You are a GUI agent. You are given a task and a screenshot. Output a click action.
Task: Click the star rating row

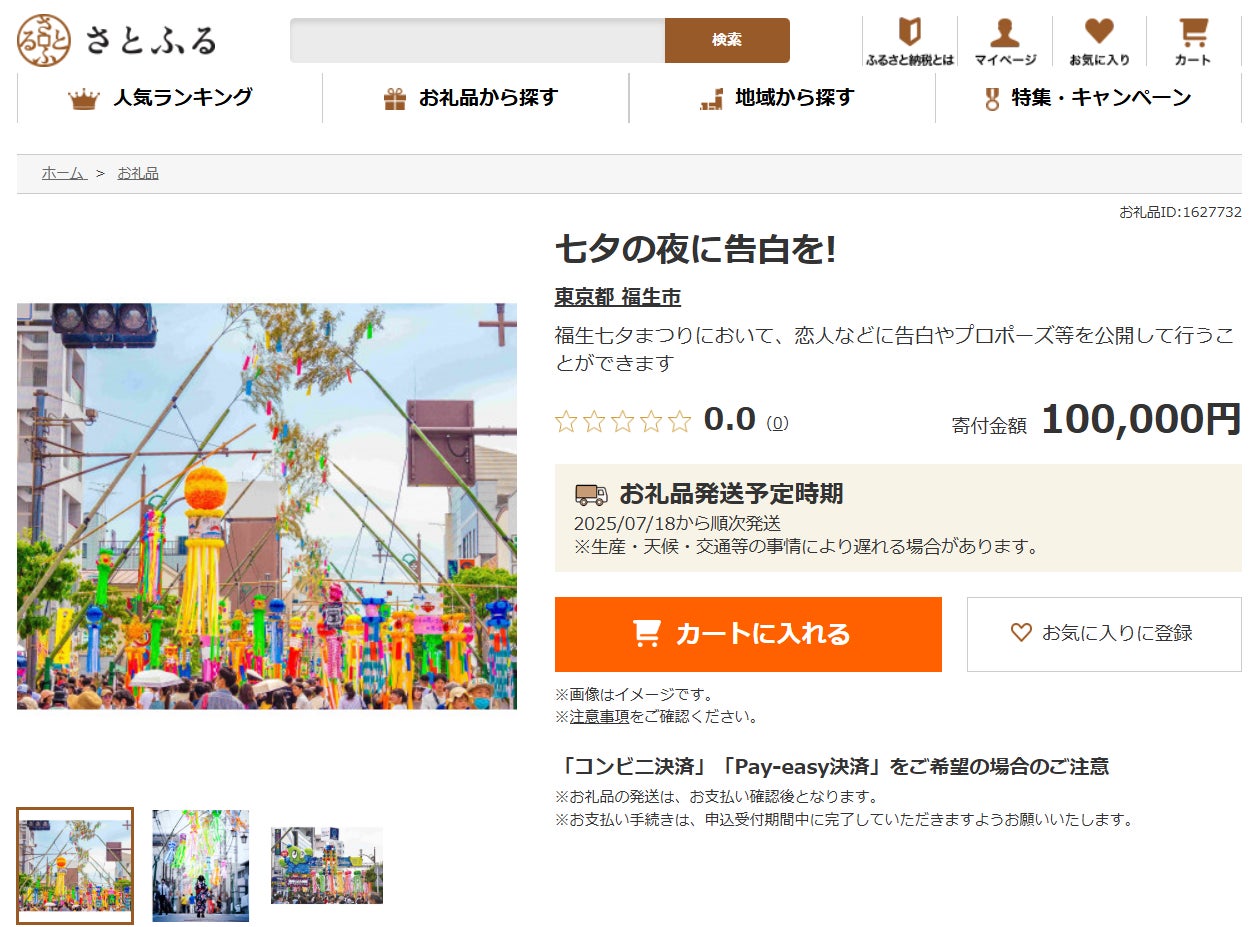tap(623, 421)
